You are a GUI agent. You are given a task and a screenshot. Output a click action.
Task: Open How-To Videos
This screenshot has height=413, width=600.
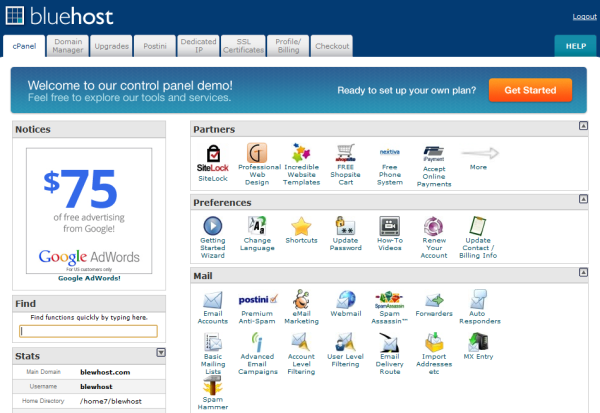[390, 233]
